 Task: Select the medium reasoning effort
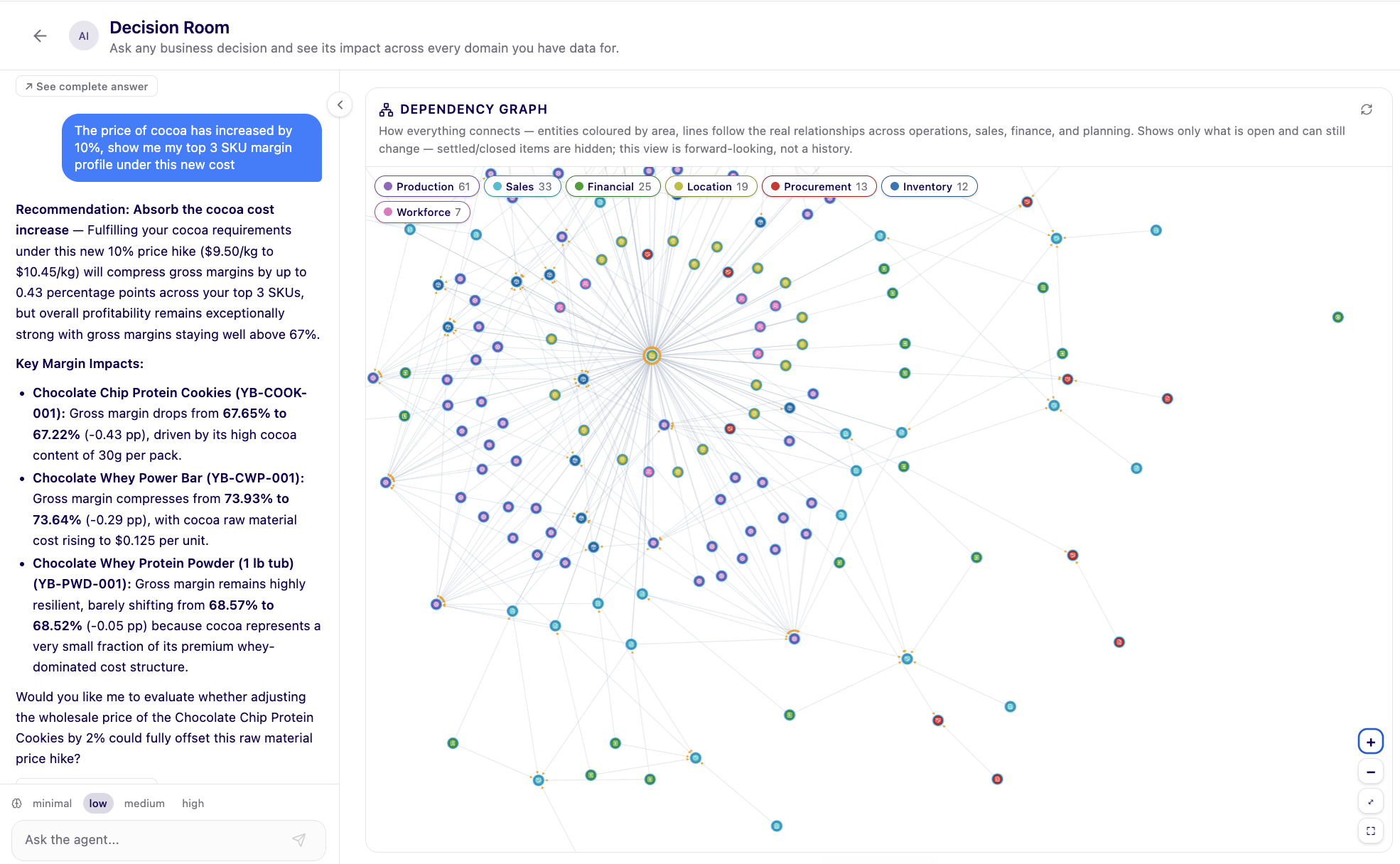144,804
